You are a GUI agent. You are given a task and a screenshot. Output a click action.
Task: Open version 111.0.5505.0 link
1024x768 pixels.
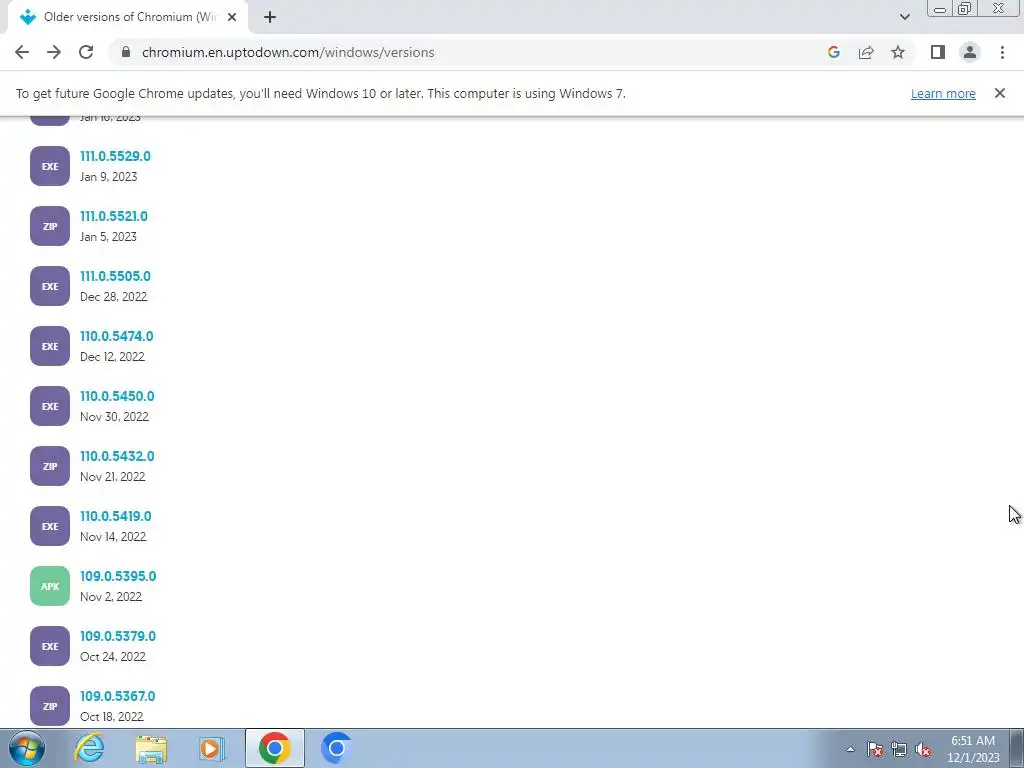point(116,276)
